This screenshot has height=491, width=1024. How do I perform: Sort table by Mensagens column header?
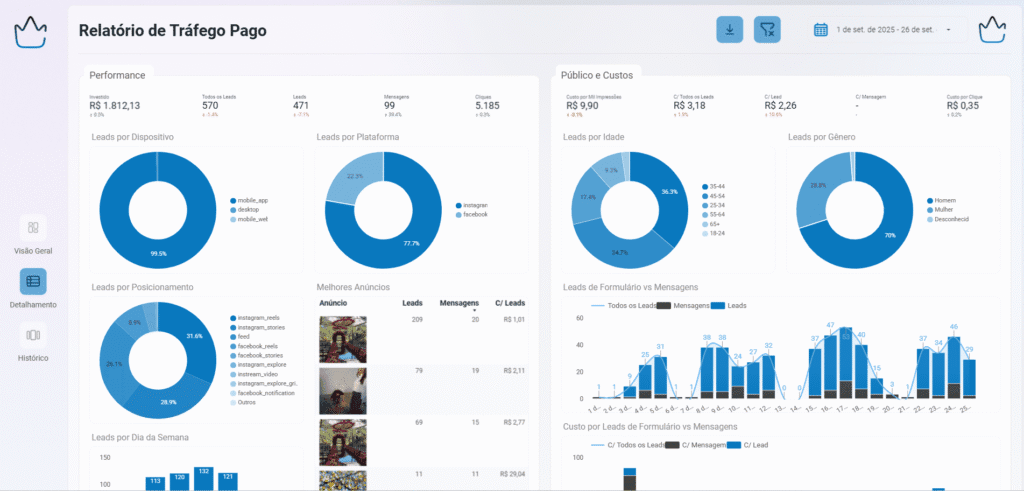click(459, 303)
